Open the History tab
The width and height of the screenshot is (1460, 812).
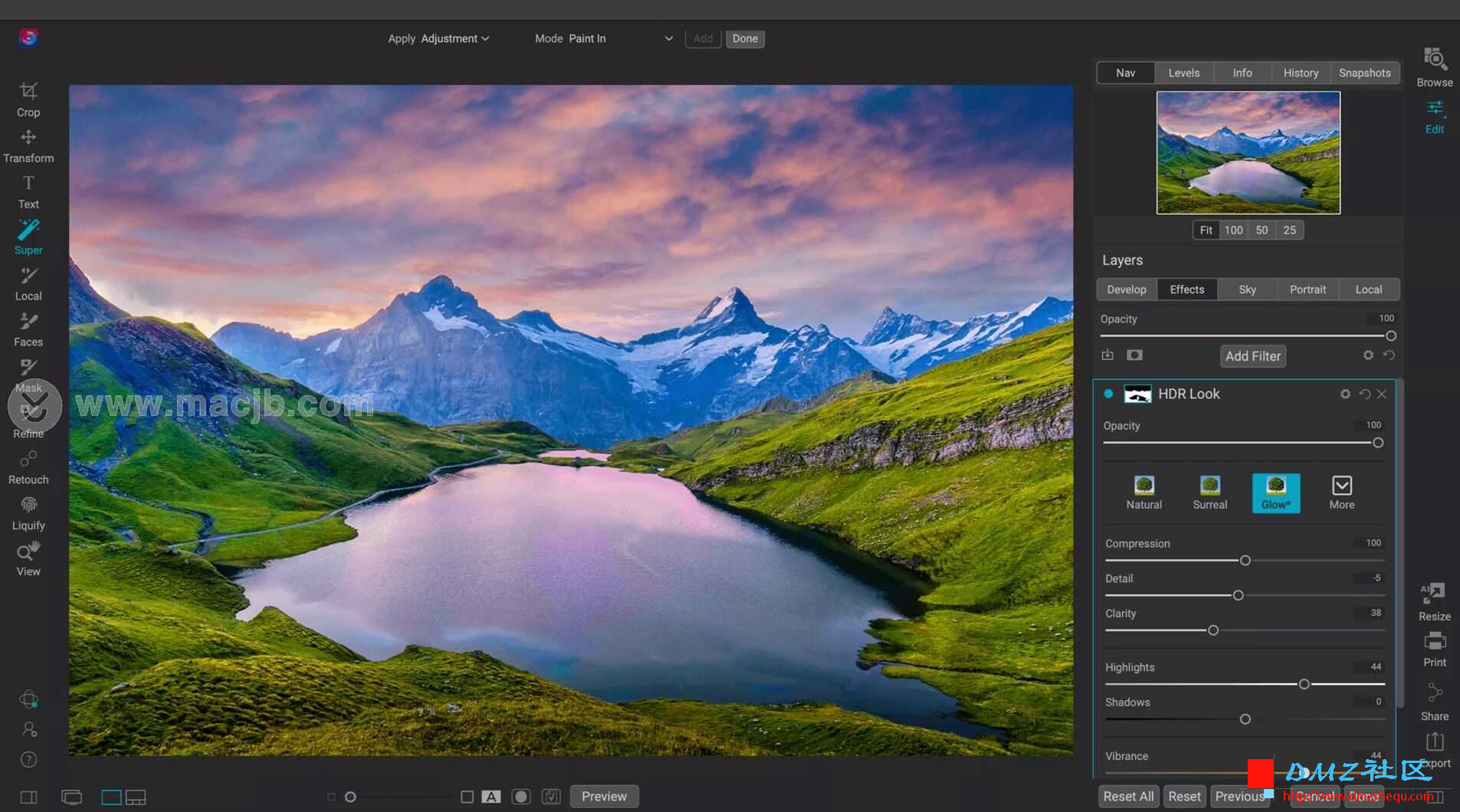click(1301, 73)
